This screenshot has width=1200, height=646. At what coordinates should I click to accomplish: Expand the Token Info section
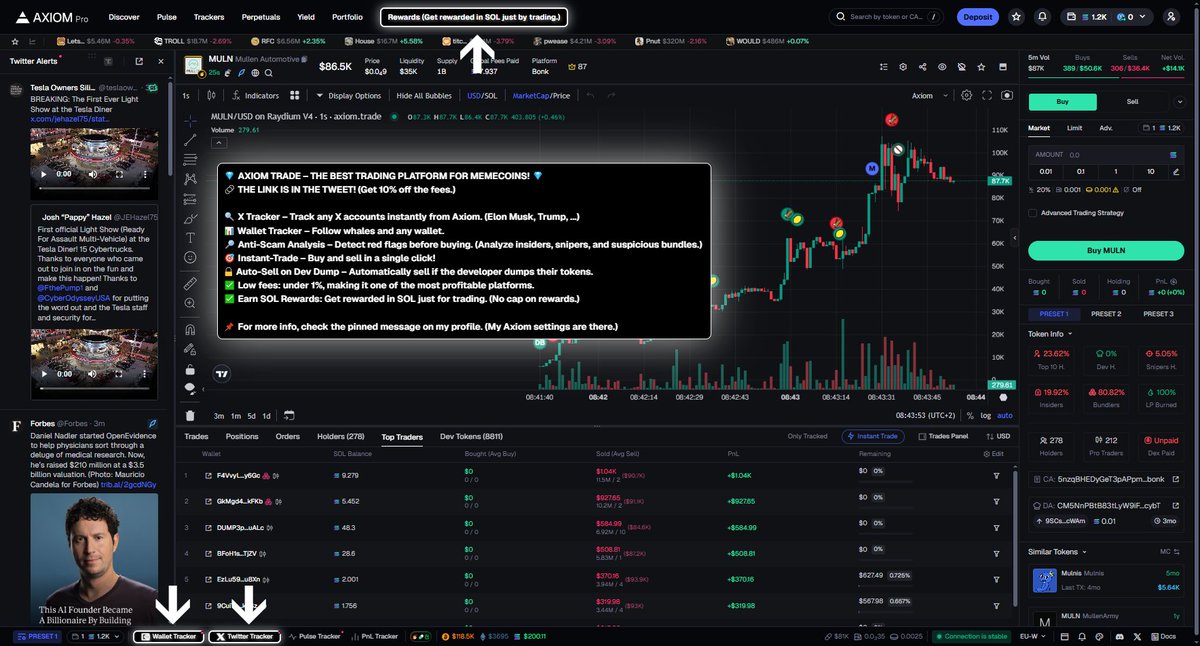[1050, 333]
